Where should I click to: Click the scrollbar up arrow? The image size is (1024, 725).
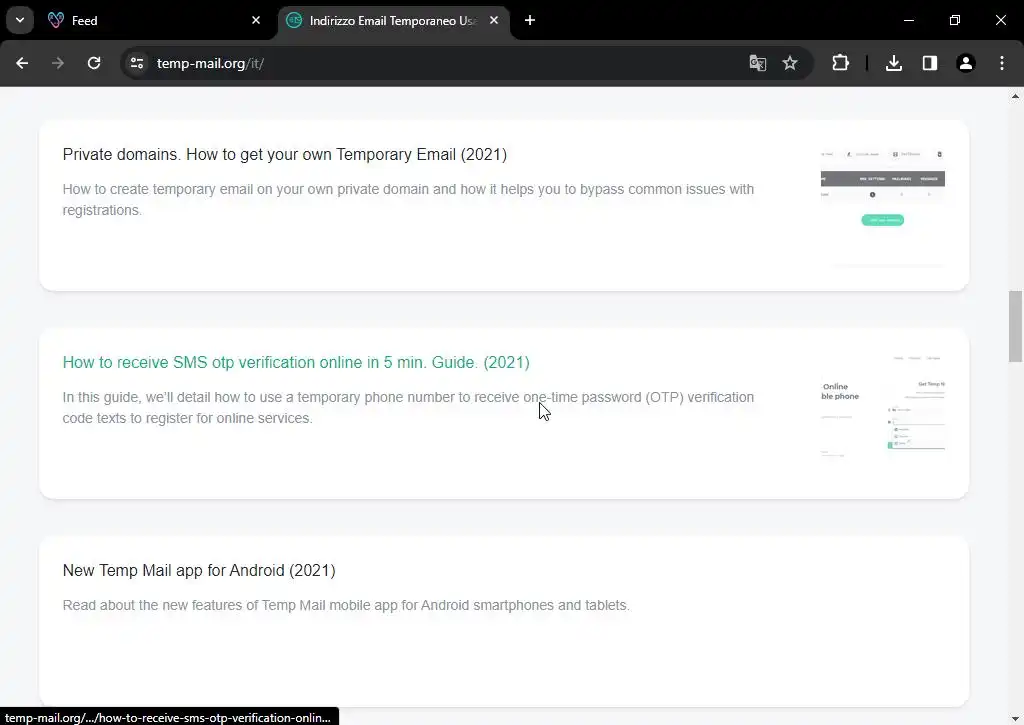point(1015,96)
